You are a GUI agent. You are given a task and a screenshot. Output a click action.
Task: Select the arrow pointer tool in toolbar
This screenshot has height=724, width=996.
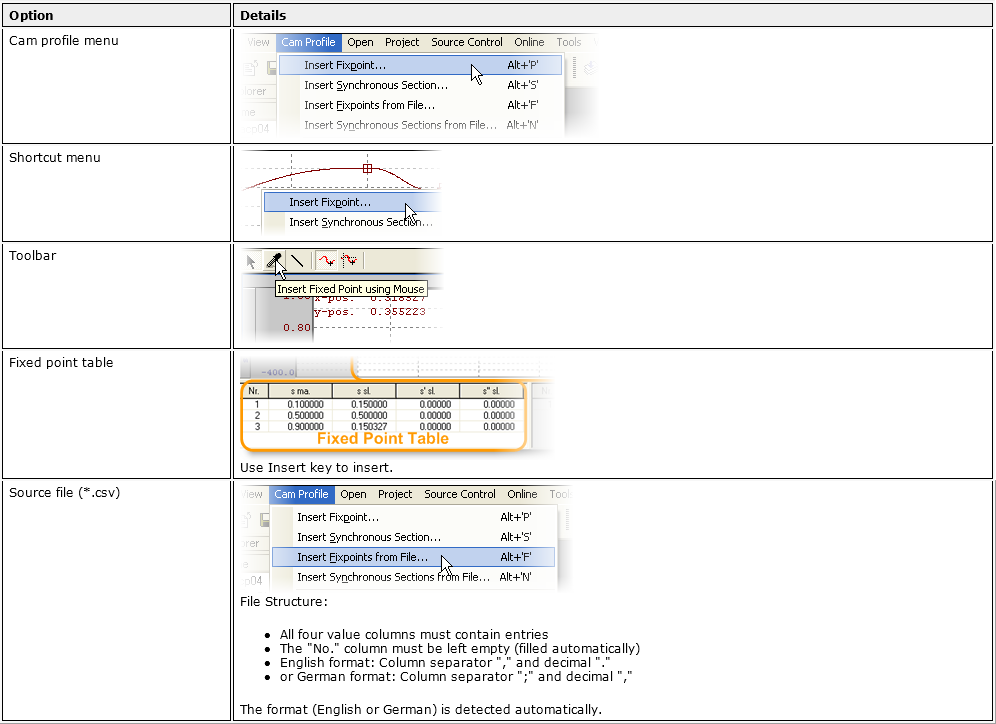[x=251, y=262]
